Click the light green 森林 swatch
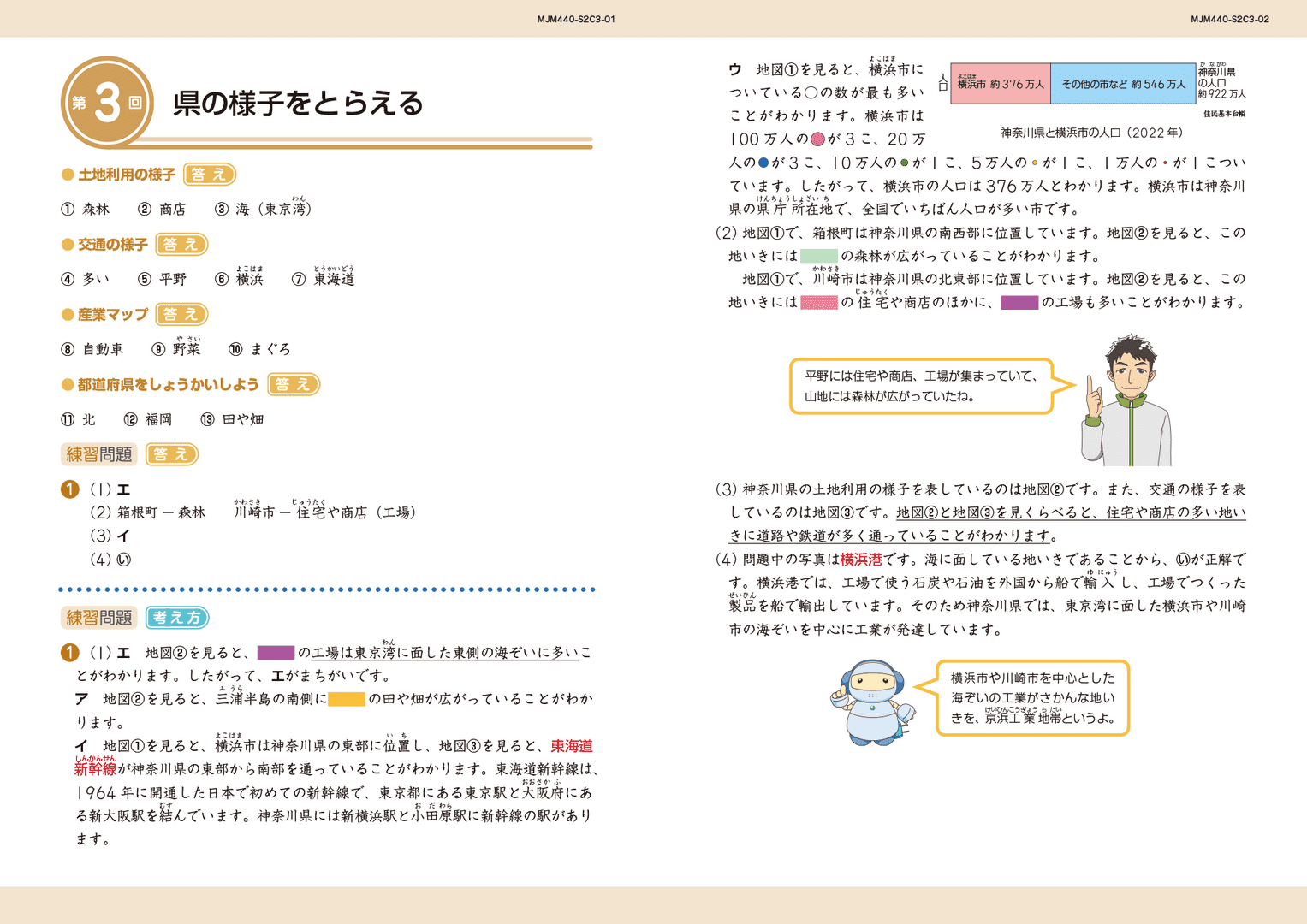This screenshot has width=1307, height=924. point(818,256)
